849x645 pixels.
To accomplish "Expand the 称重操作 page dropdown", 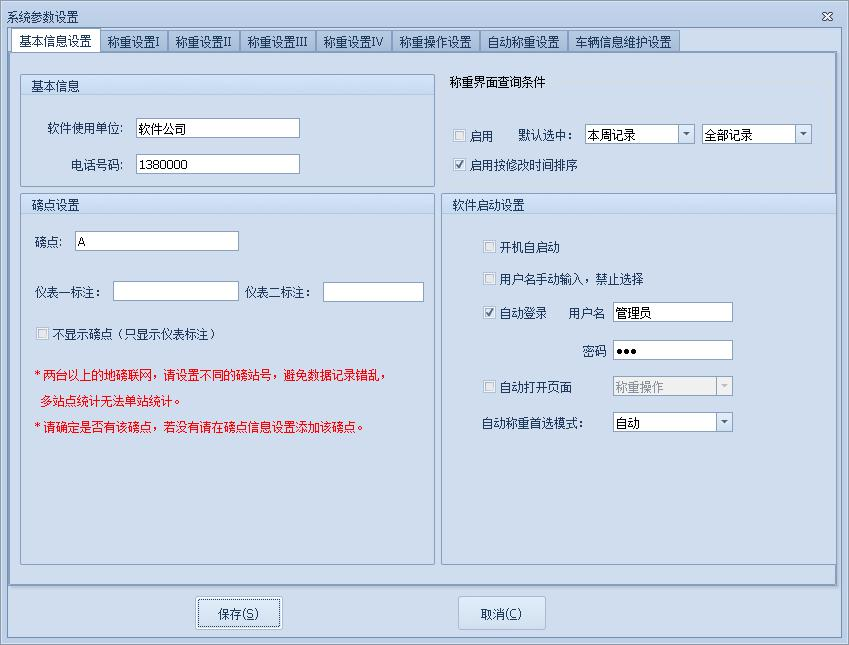I will (724, 386).
